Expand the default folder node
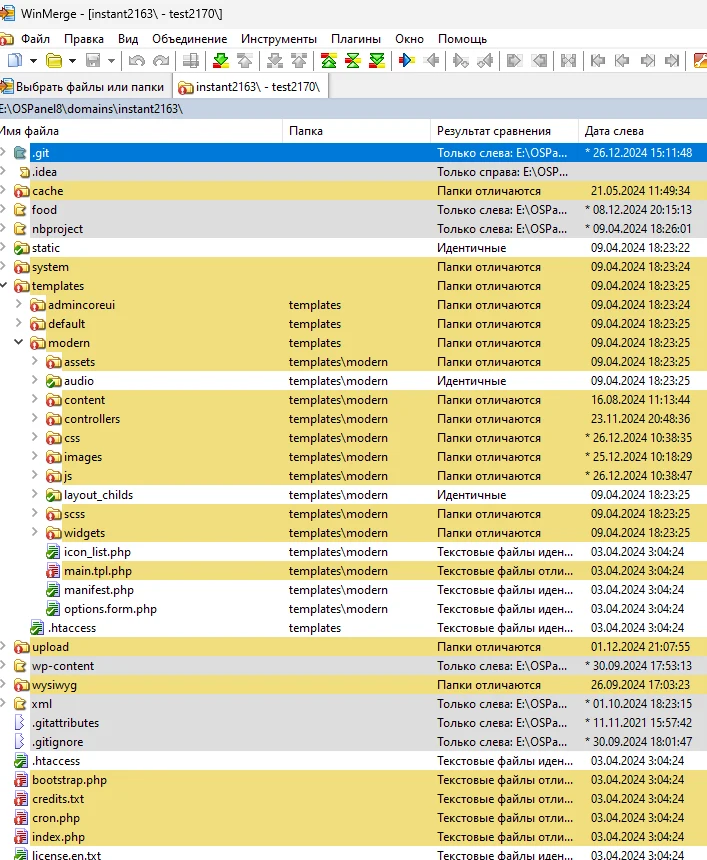 coord(19,324)
